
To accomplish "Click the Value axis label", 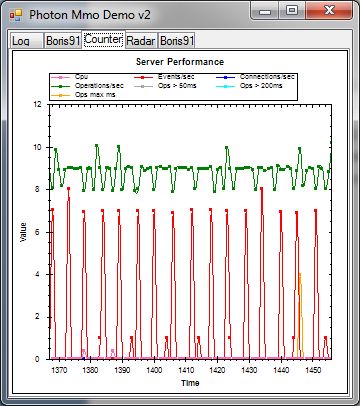I will click(23, 232).
